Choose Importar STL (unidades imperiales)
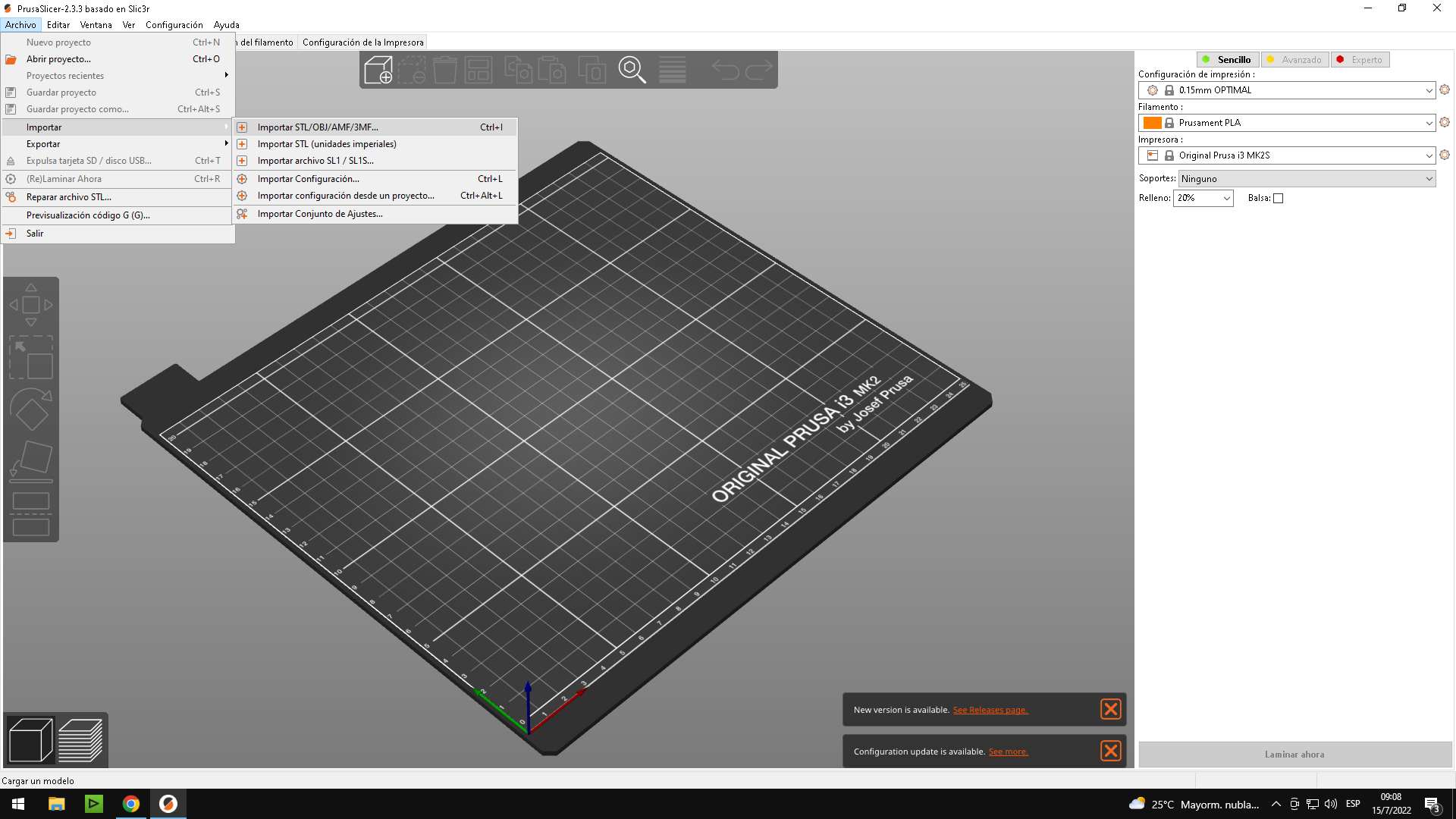The height and width of the screenshot is (819, 1456). tap(375, 144)
